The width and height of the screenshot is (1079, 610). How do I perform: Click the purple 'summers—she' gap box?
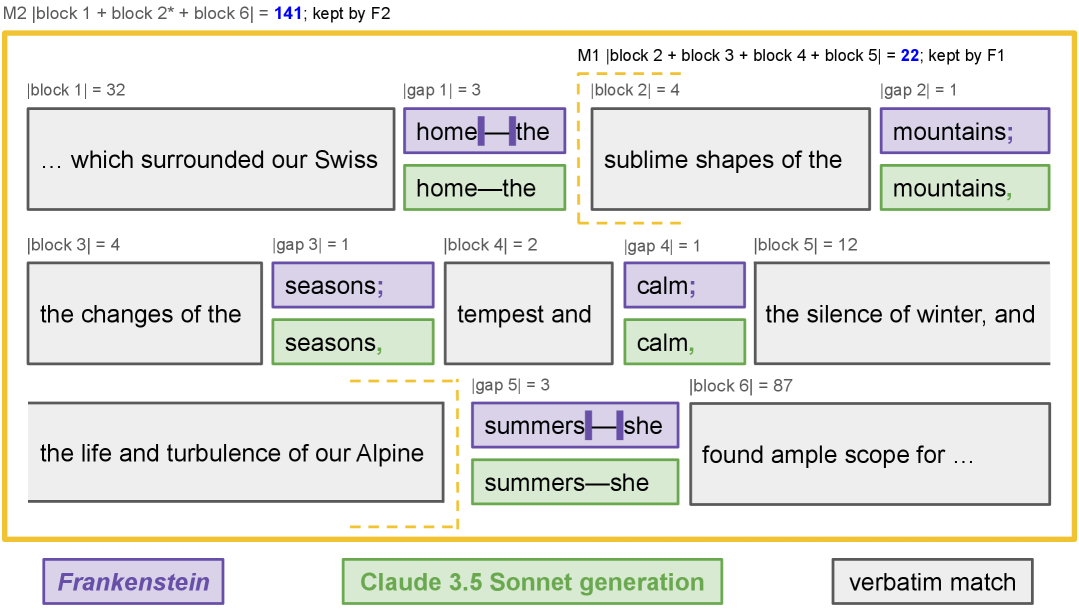(x=574, y=426)
